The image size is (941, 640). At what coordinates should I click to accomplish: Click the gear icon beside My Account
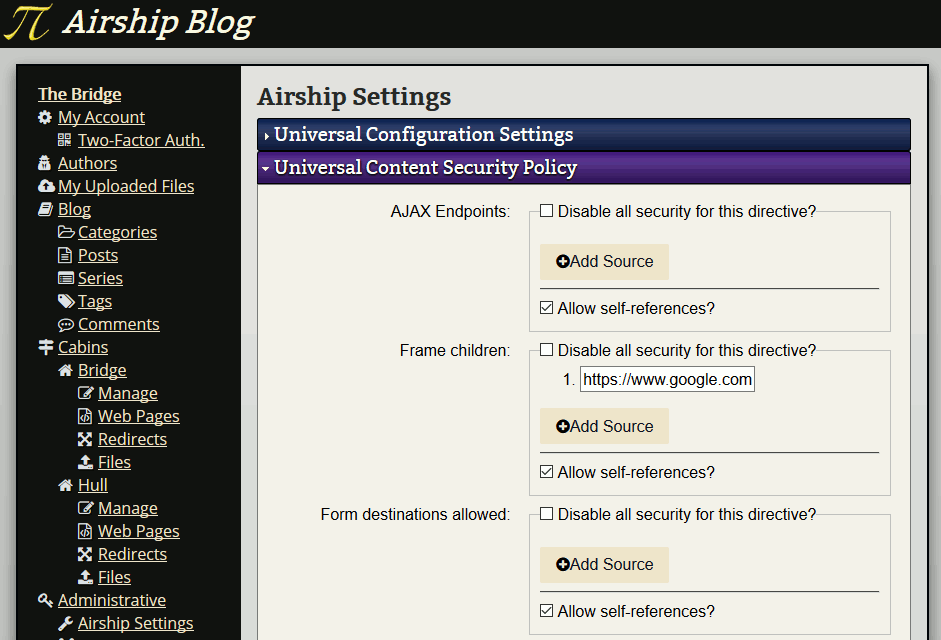pos(45,117)
